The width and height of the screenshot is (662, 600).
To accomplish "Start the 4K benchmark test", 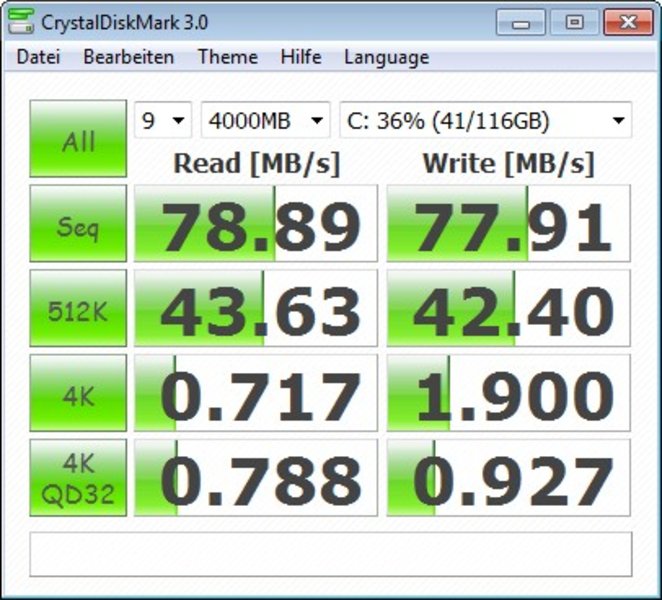I will [x=78, y=393].
